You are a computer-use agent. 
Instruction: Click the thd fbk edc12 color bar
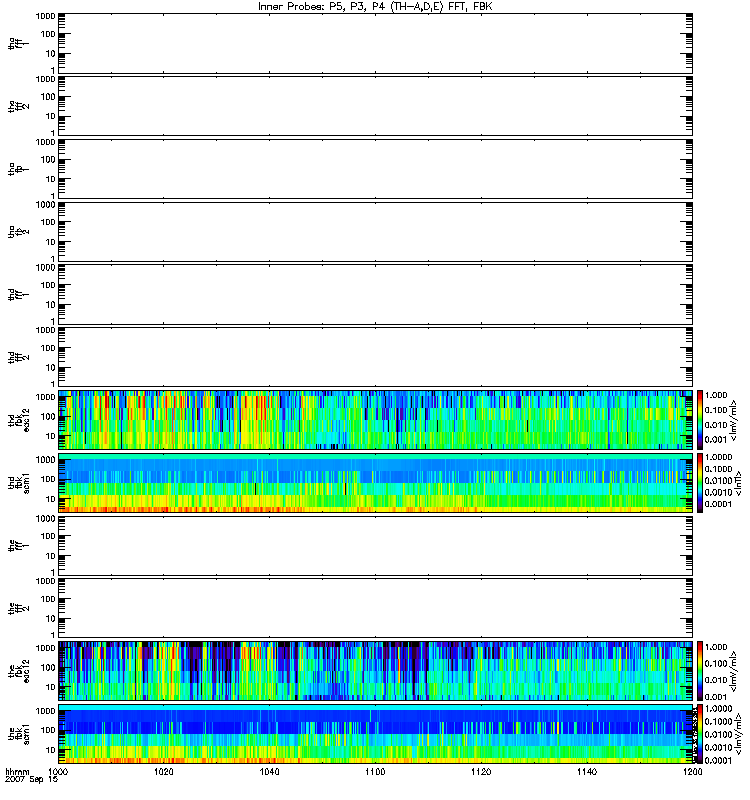click(700, 420)
